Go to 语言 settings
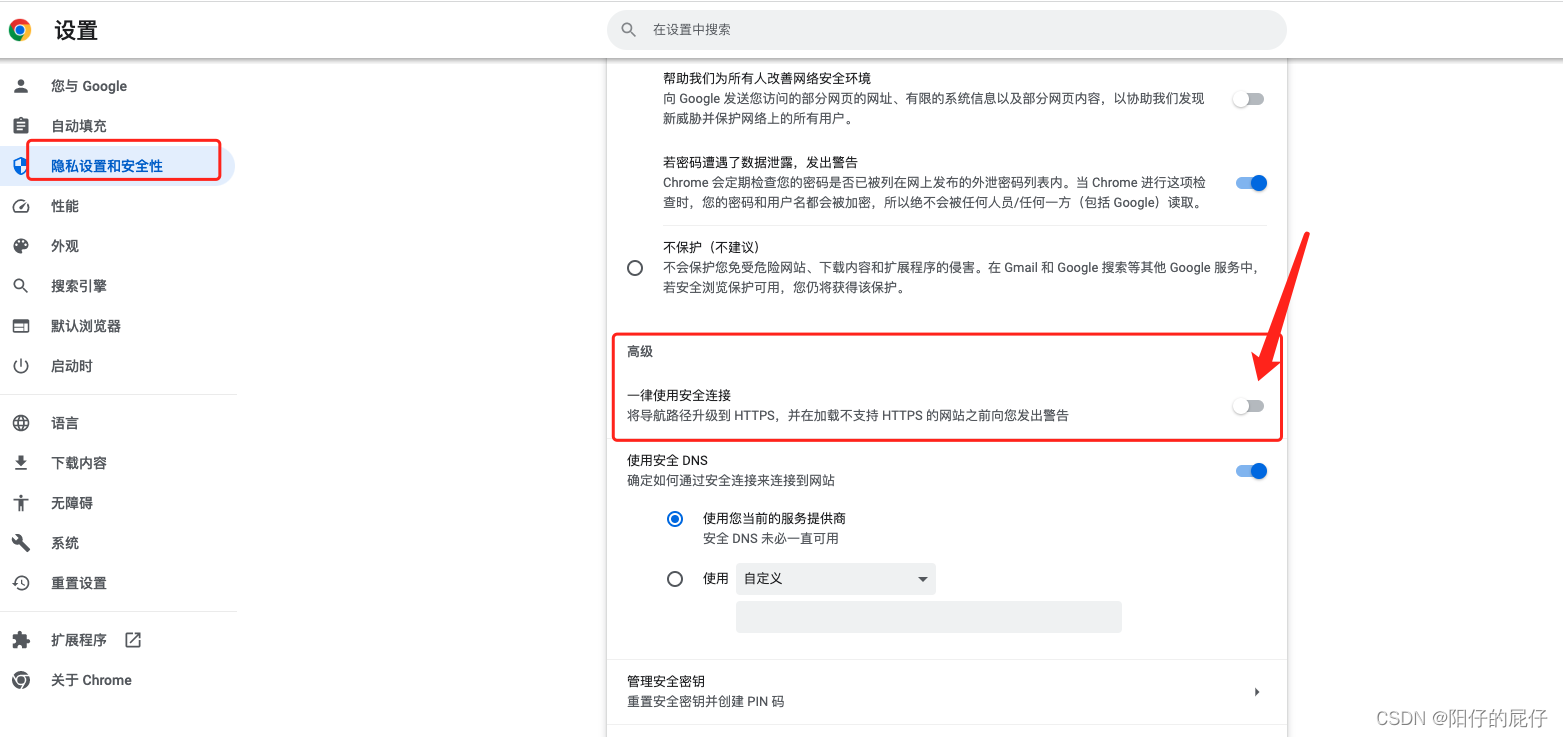 pyautogui.click(x=117, y=423)
